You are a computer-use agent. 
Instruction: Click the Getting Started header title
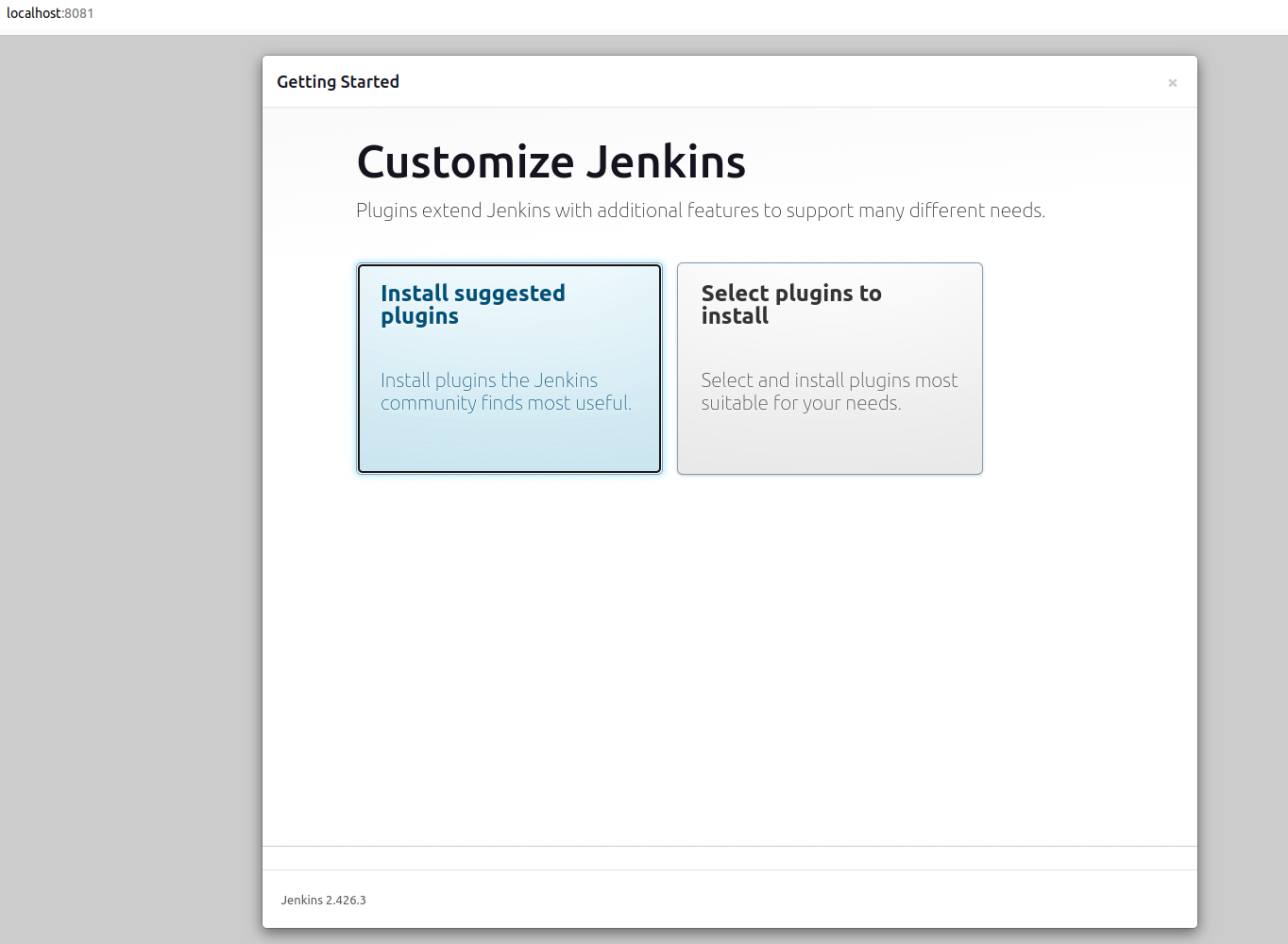[338, 82]
